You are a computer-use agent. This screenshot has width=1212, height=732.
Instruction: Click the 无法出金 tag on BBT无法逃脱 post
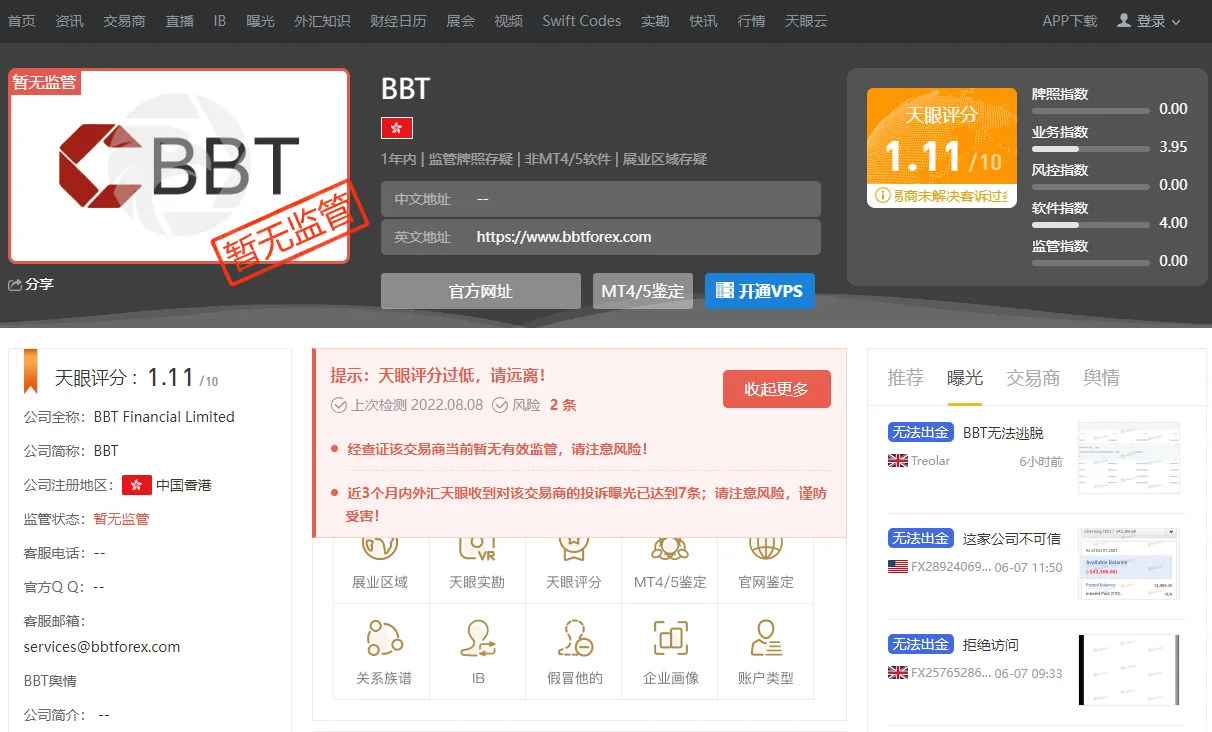click(x=921, y=433)
